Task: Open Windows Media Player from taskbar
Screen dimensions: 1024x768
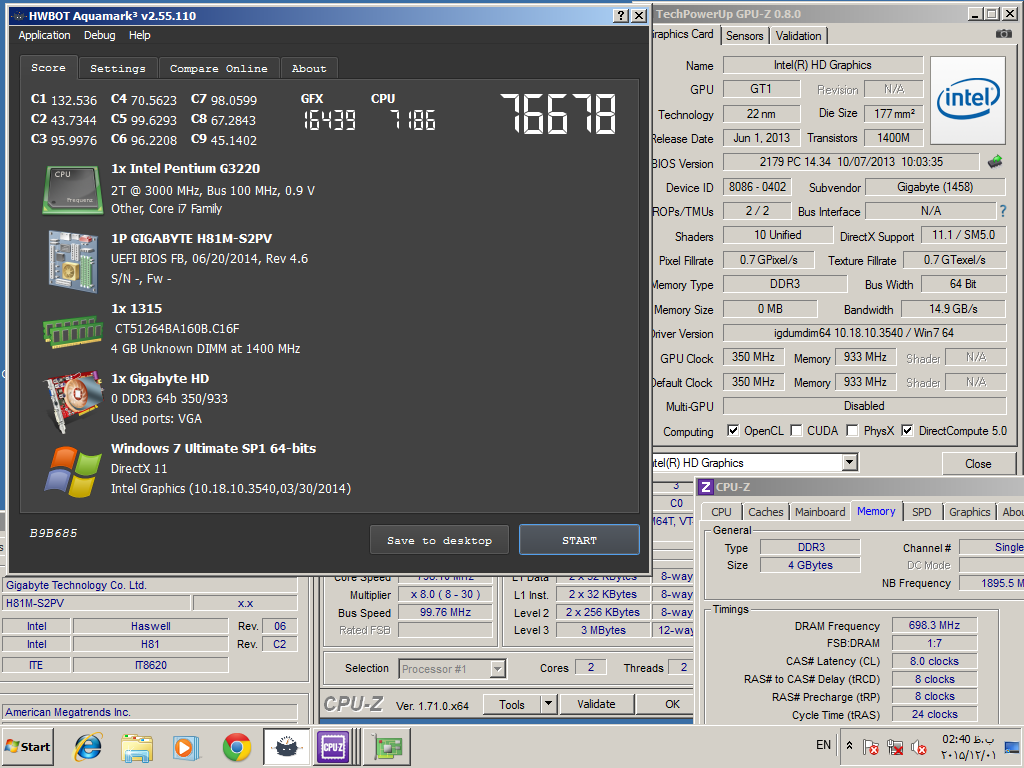Action: [x=186, y=746]
